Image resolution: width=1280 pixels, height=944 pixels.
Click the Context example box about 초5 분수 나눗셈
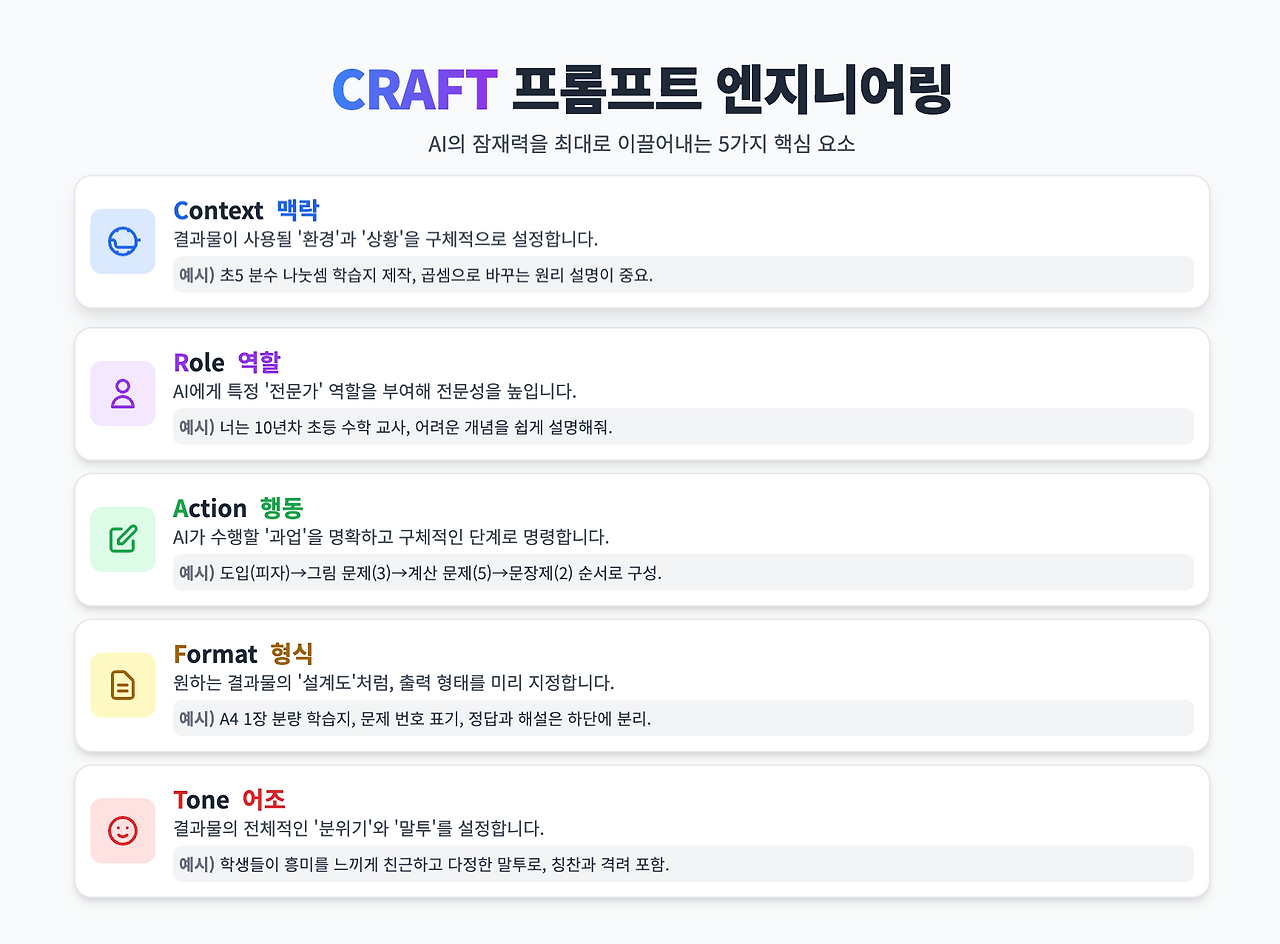pyautogui.click(x=683, y=274)
